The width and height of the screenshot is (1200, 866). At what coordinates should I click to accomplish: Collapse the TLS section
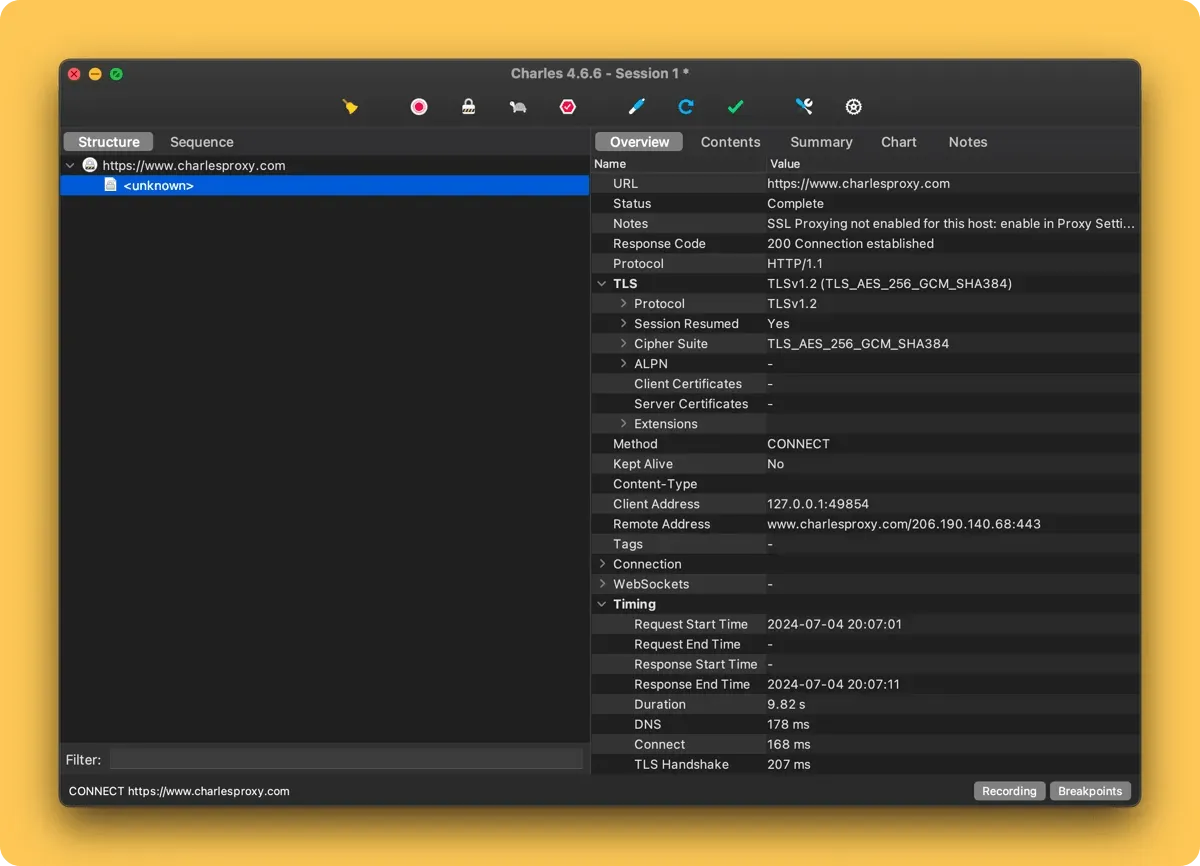pos(602,284)
